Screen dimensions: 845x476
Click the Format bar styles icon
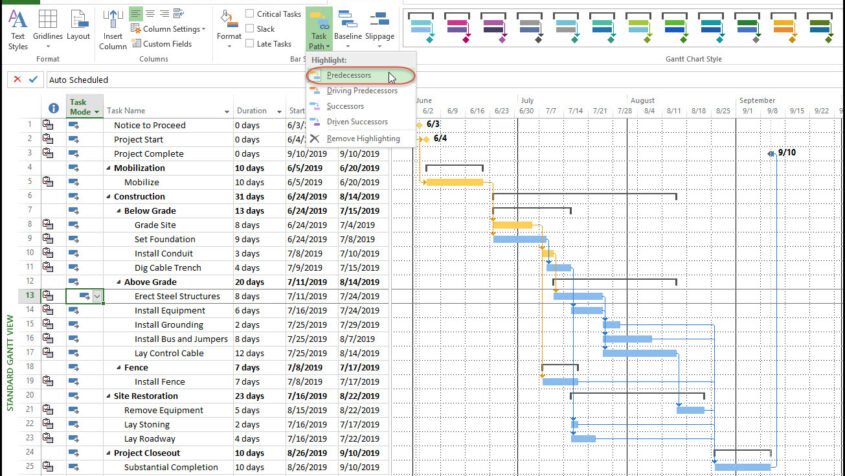229,30
